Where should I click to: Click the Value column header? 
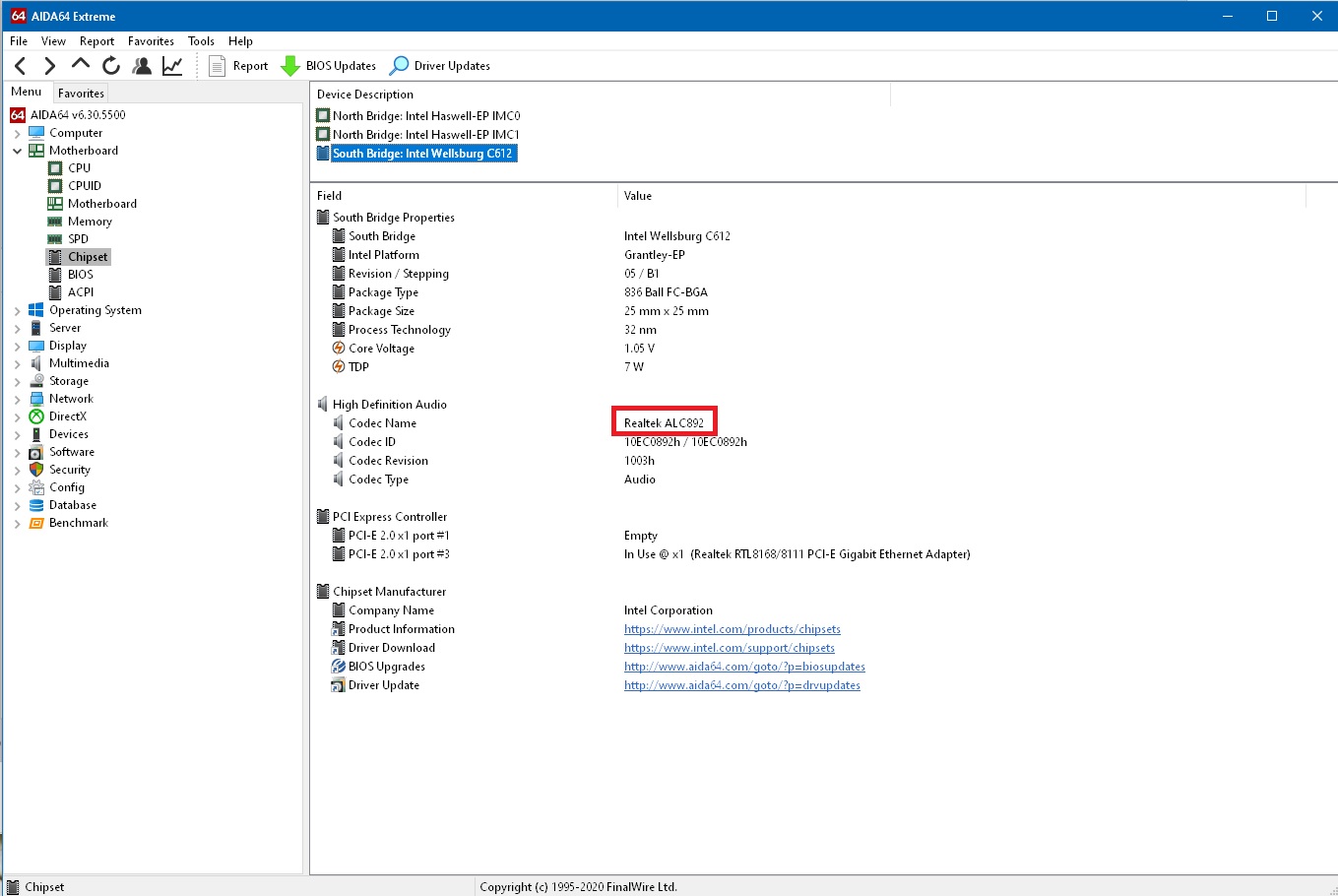962,196
